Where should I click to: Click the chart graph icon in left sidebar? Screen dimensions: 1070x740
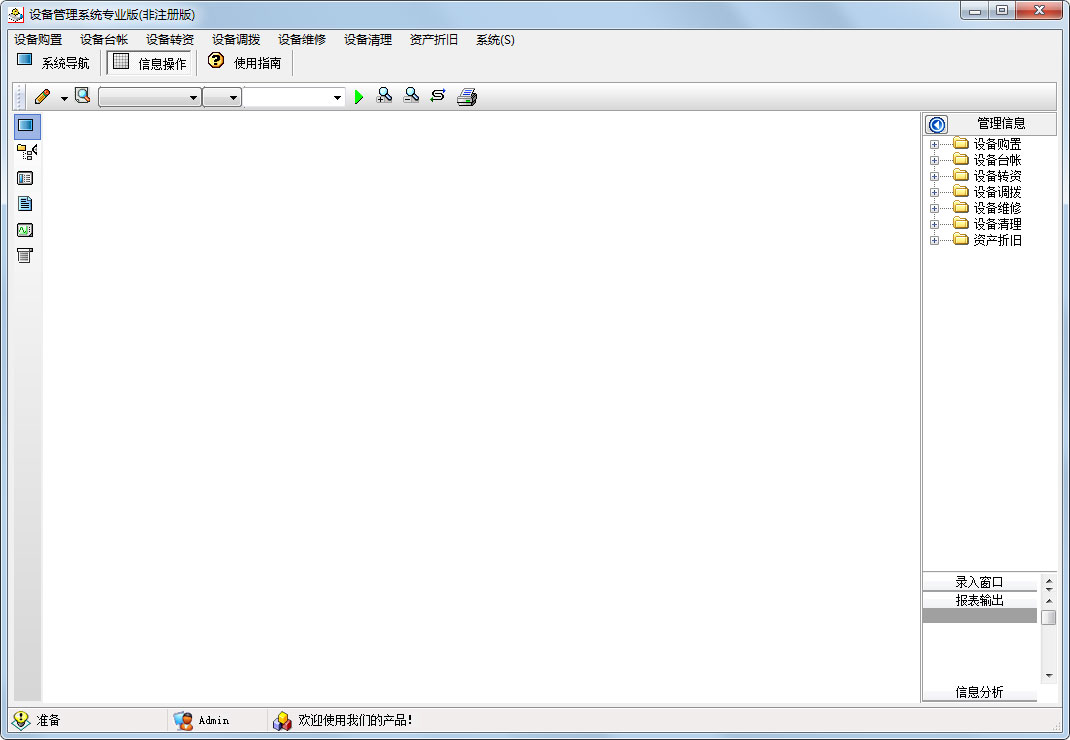click(25, 230)
